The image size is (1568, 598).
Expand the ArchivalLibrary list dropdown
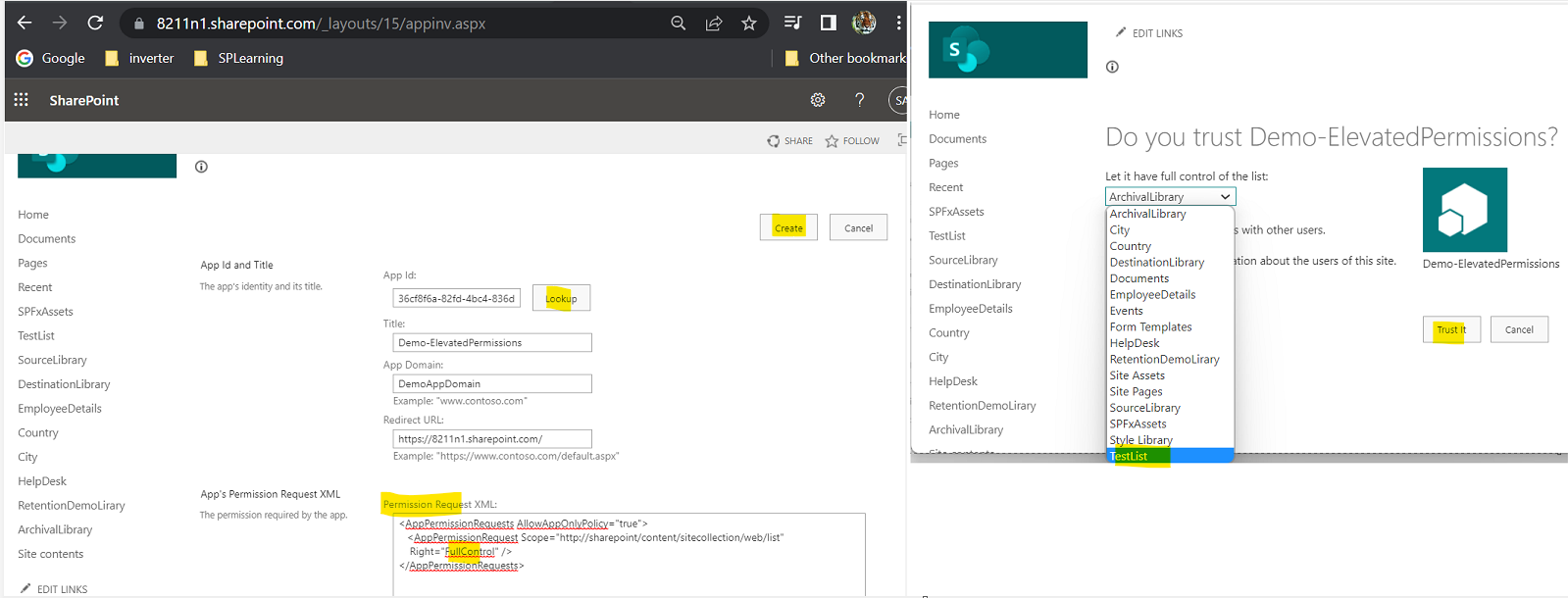tap(1170, 197)
